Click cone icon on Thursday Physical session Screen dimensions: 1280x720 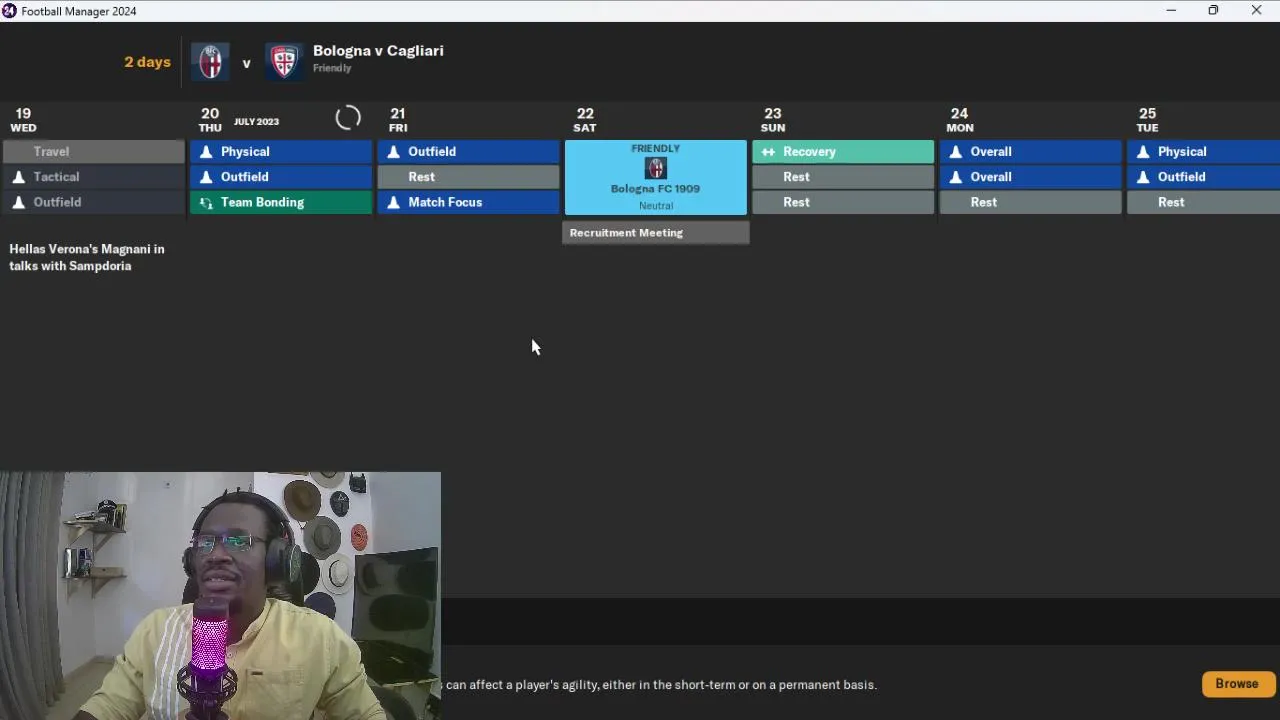[206, 151]
